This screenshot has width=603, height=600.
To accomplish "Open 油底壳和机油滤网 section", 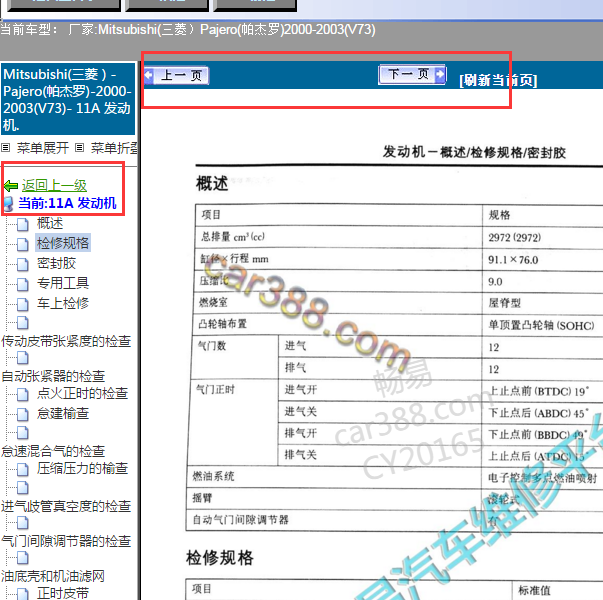I will point(53,576).
